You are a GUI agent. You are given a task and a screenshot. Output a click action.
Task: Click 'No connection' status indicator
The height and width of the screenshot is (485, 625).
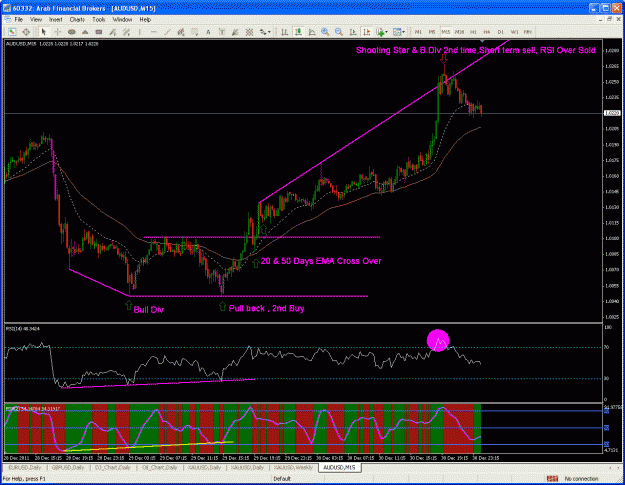click(582, 479)
